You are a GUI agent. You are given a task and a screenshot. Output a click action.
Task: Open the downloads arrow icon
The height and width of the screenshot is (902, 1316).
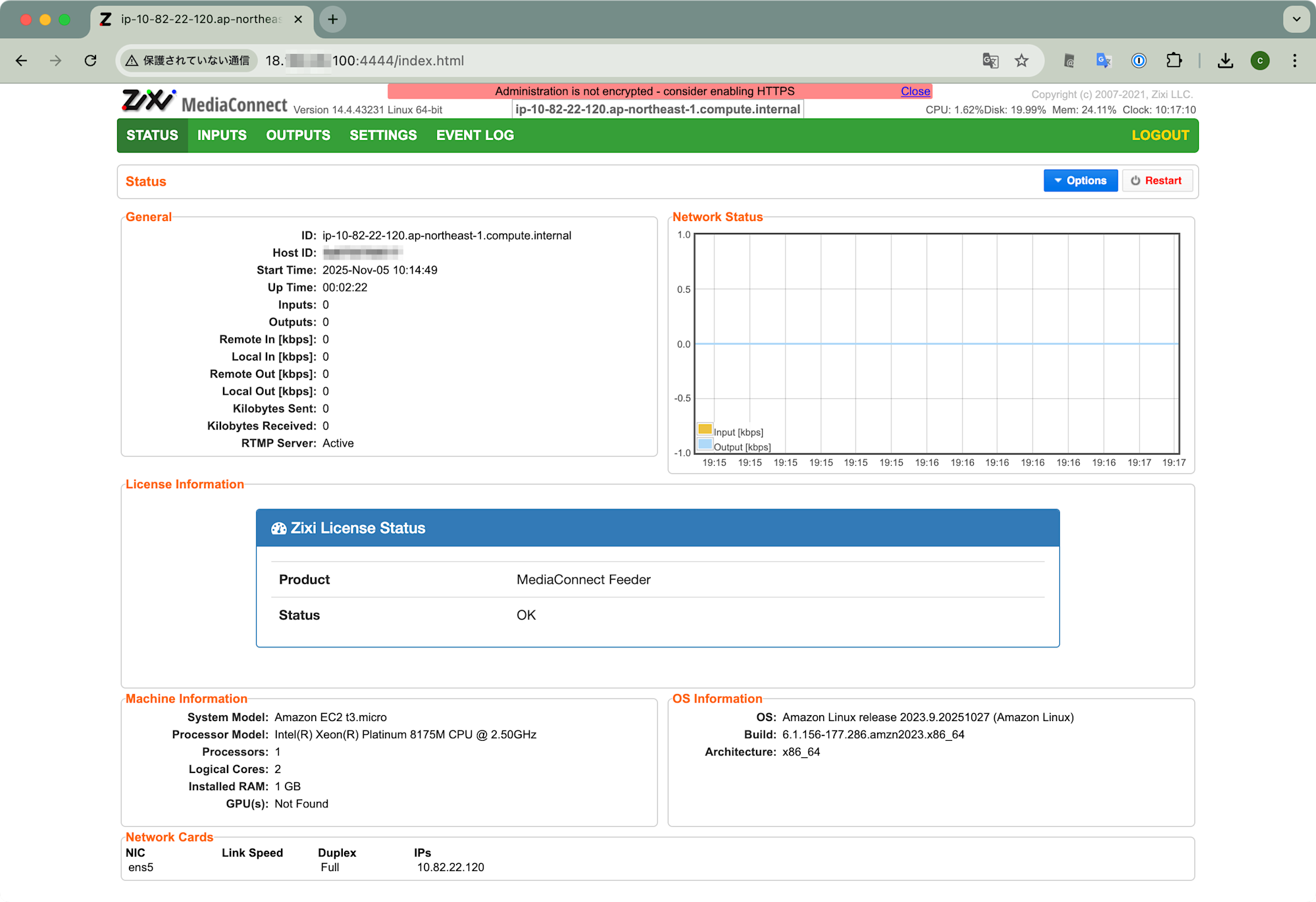1225,61
